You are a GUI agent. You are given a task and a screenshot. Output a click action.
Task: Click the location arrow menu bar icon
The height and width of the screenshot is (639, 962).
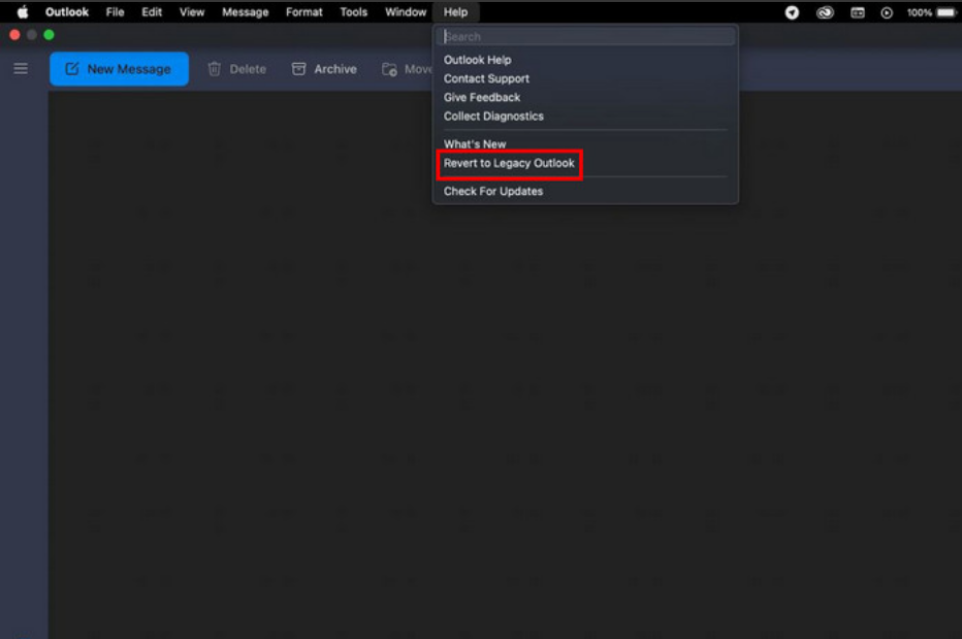coord(792,12)
